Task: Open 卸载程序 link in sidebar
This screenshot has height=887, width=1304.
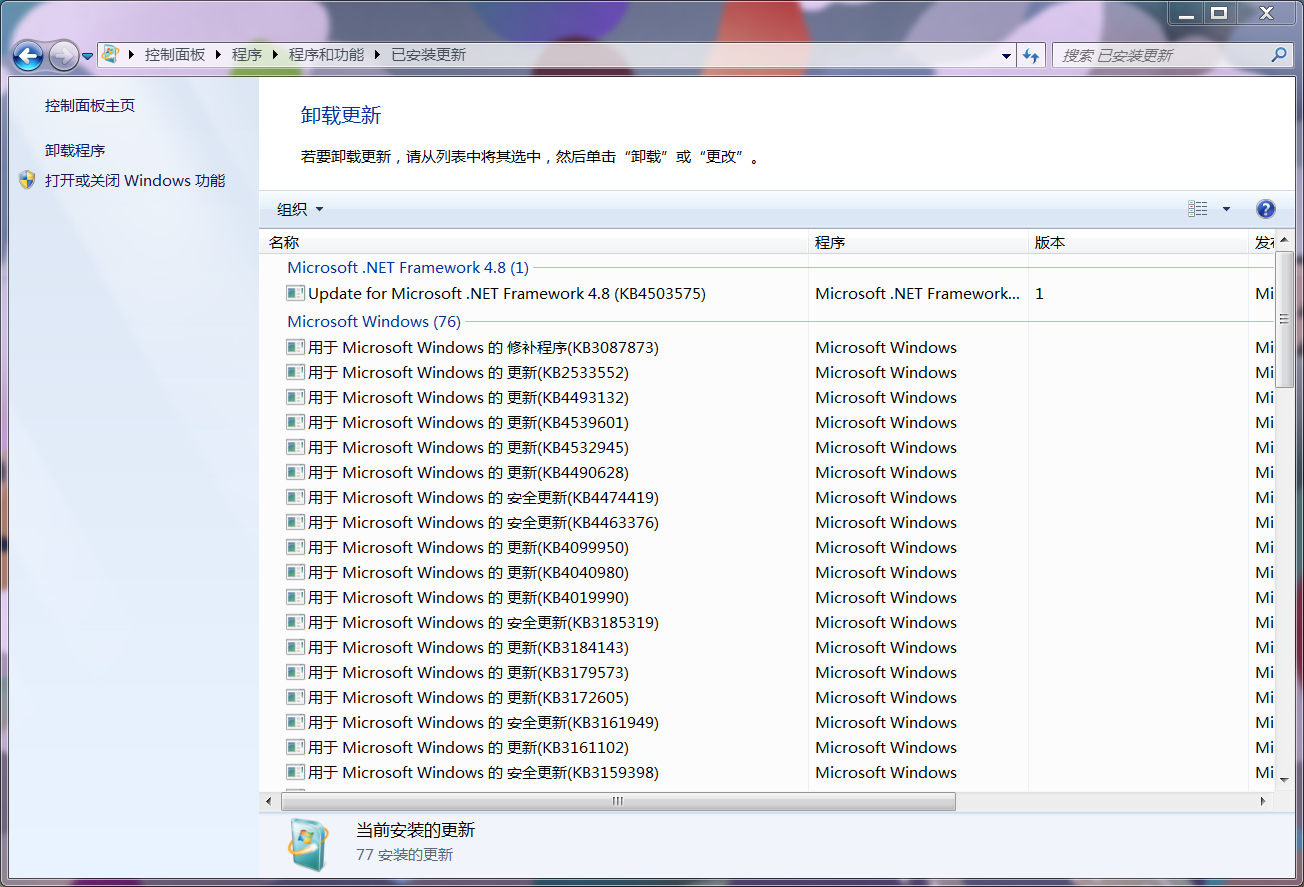Action: [x=75, y=150]
